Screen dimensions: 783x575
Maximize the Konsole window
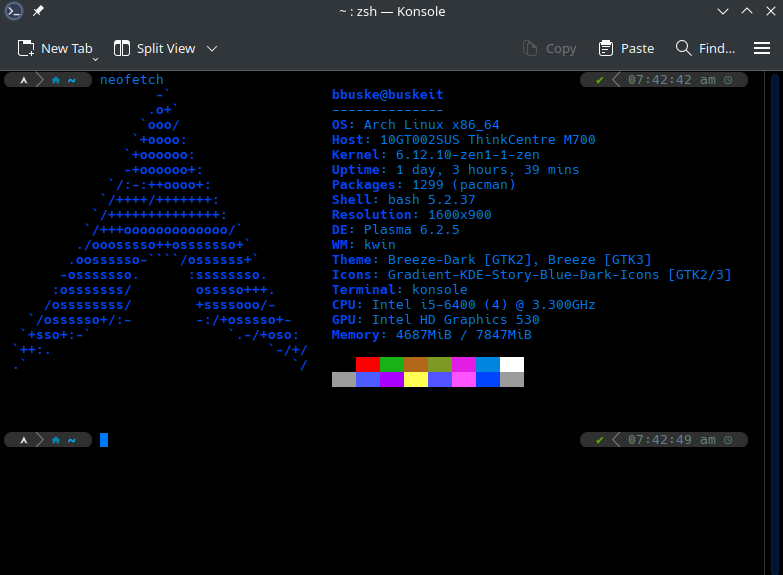click(745, 12)
